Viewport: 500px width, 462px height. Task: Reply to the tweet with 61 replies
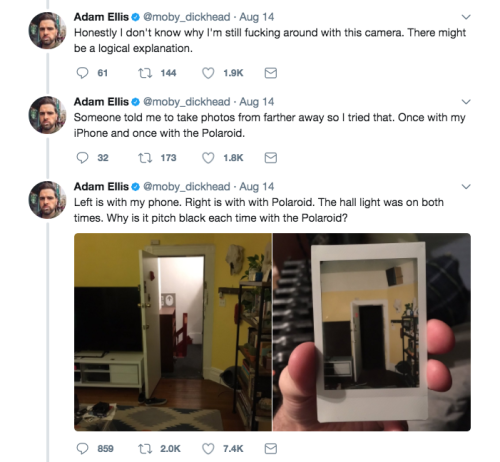(82, 73)
